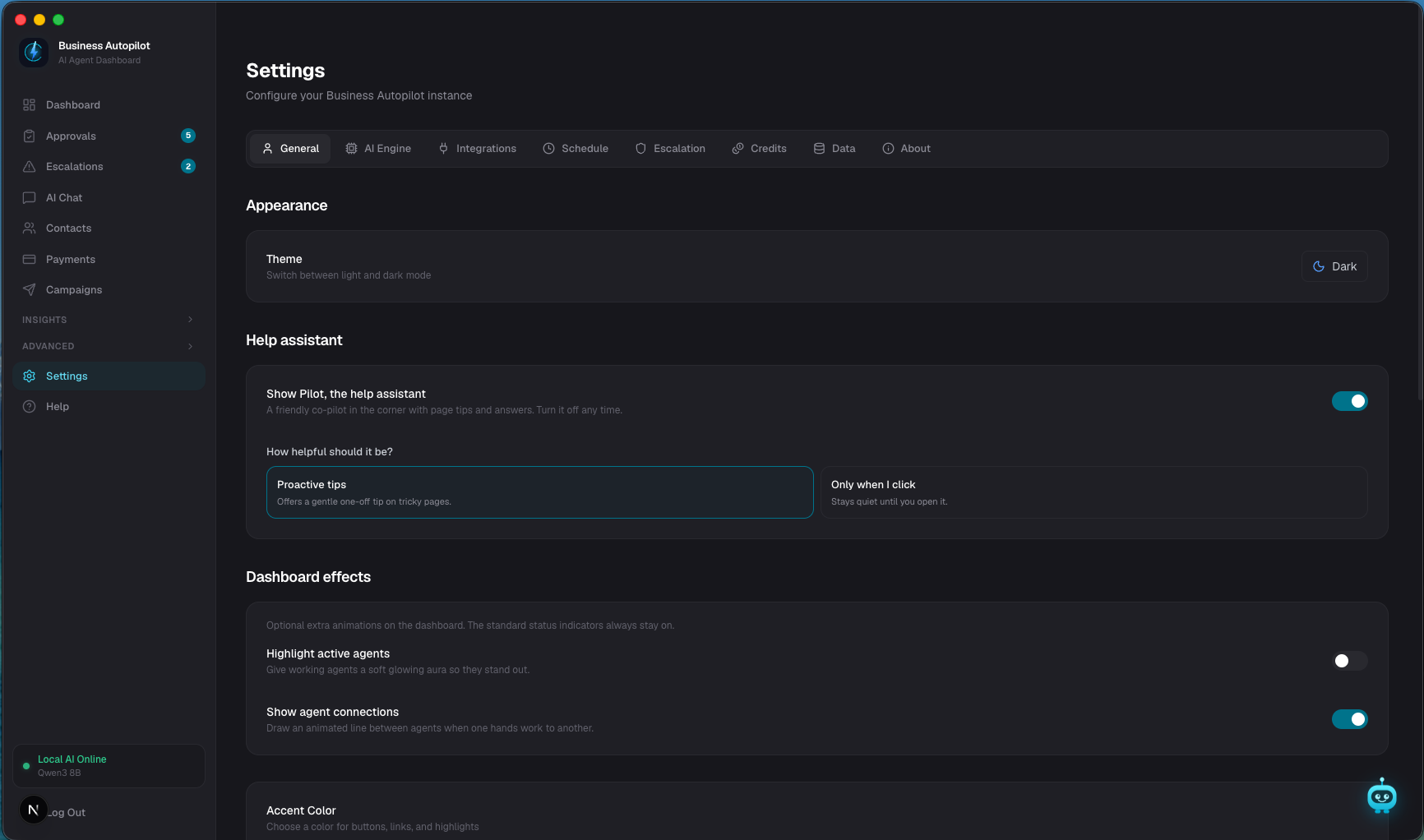The image size is (1424, 840).
Task: Click the 'Qwen3 8B' model name
Action: point(59,773)
